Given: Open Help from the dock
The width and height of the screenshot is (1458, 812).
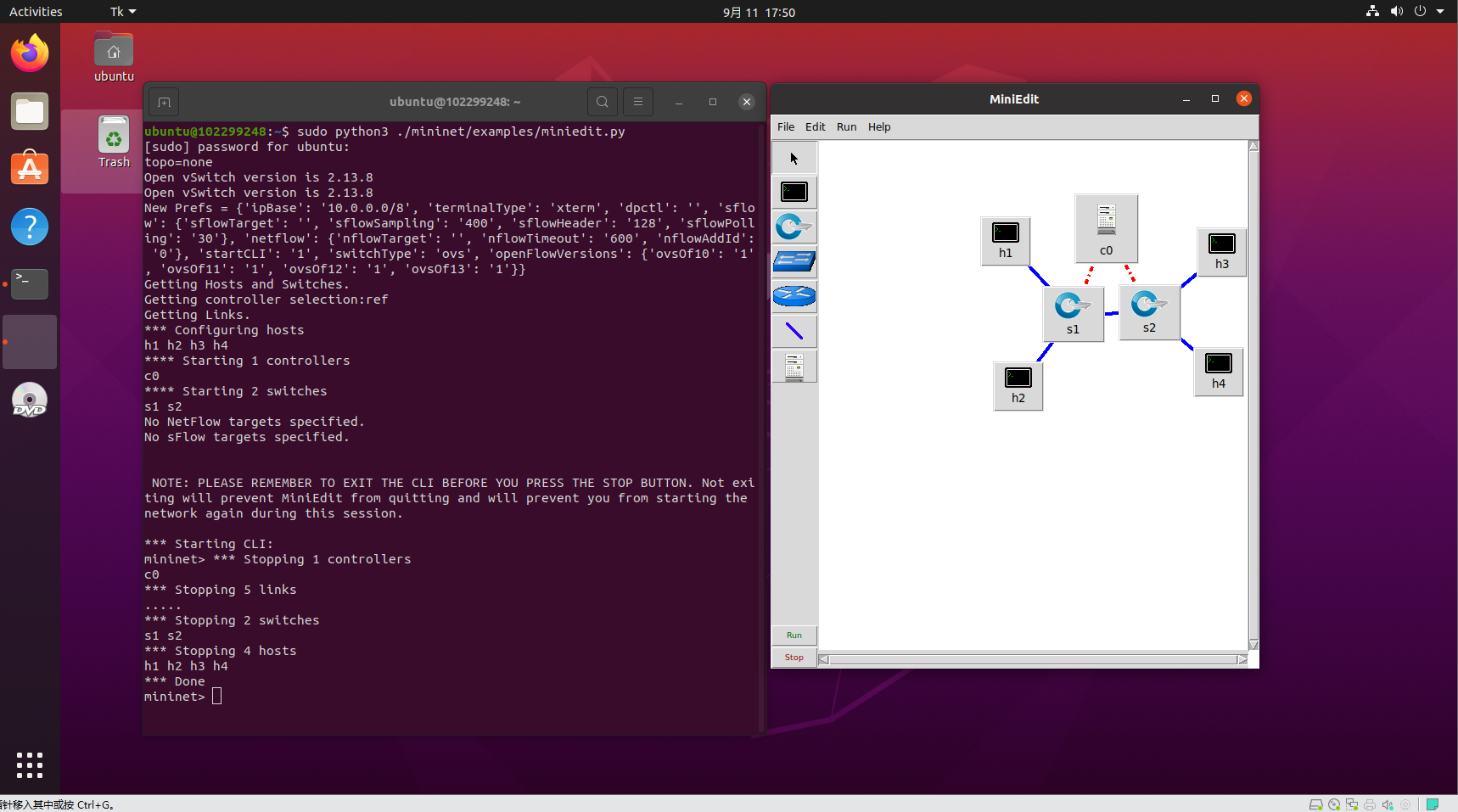Looking at the screenshot, I should click(30, 227).
